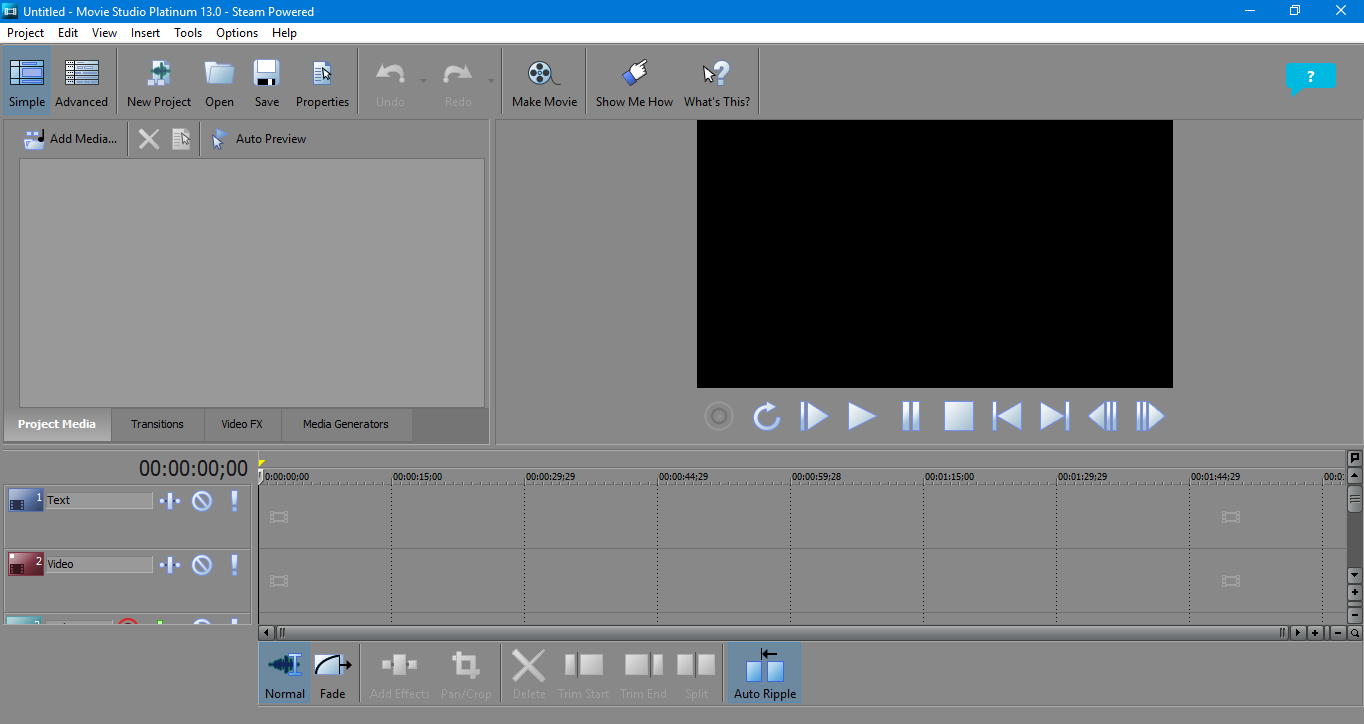Viewport: 1364px width, 724px height.
Task: Select the Normal edit tool
Action: pyautogui.click(x=285, y=673)
